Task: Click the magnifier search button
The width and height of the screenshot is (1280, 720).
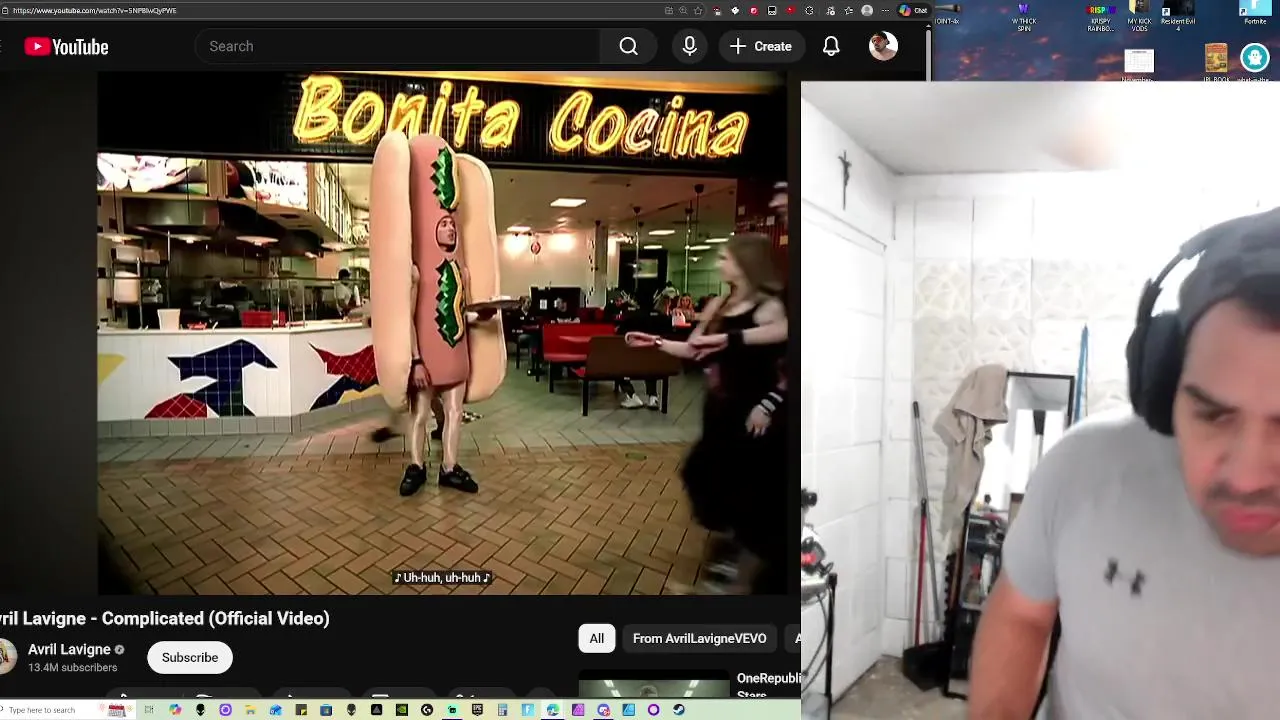Action: pos(628,46)
